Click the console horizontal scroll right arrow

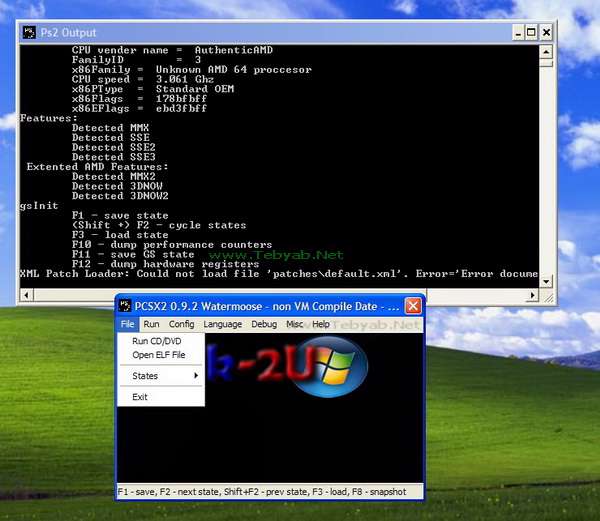533,295
